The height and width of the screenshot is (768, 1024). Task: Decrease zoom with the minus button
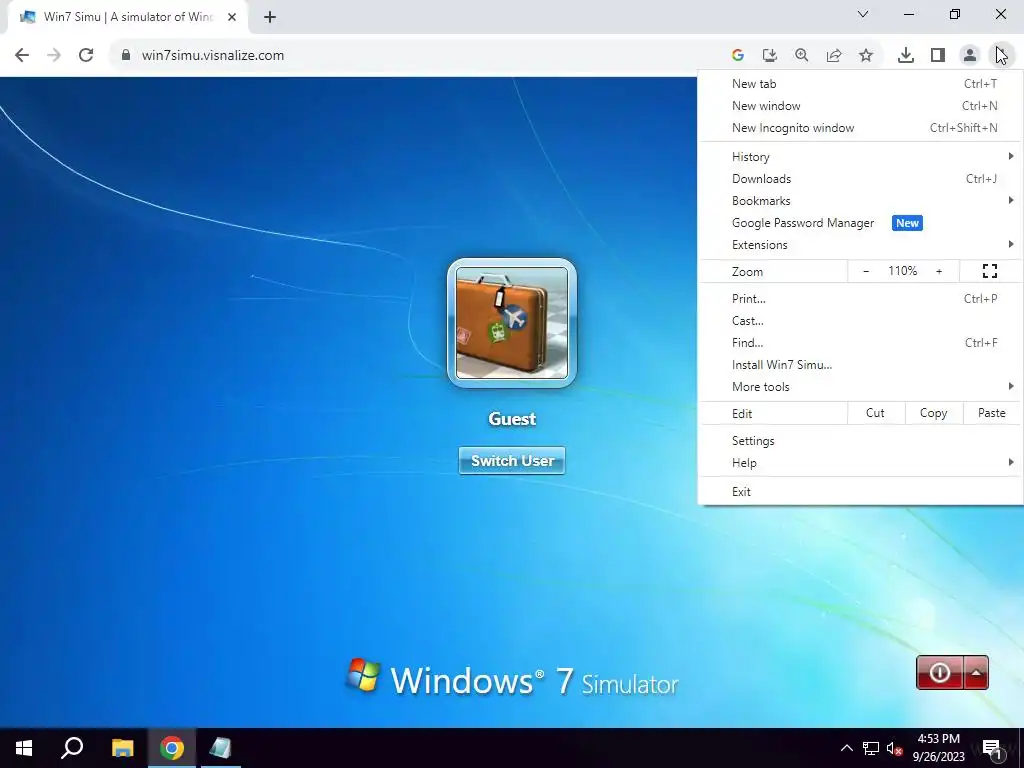click(x=866, y=271)
